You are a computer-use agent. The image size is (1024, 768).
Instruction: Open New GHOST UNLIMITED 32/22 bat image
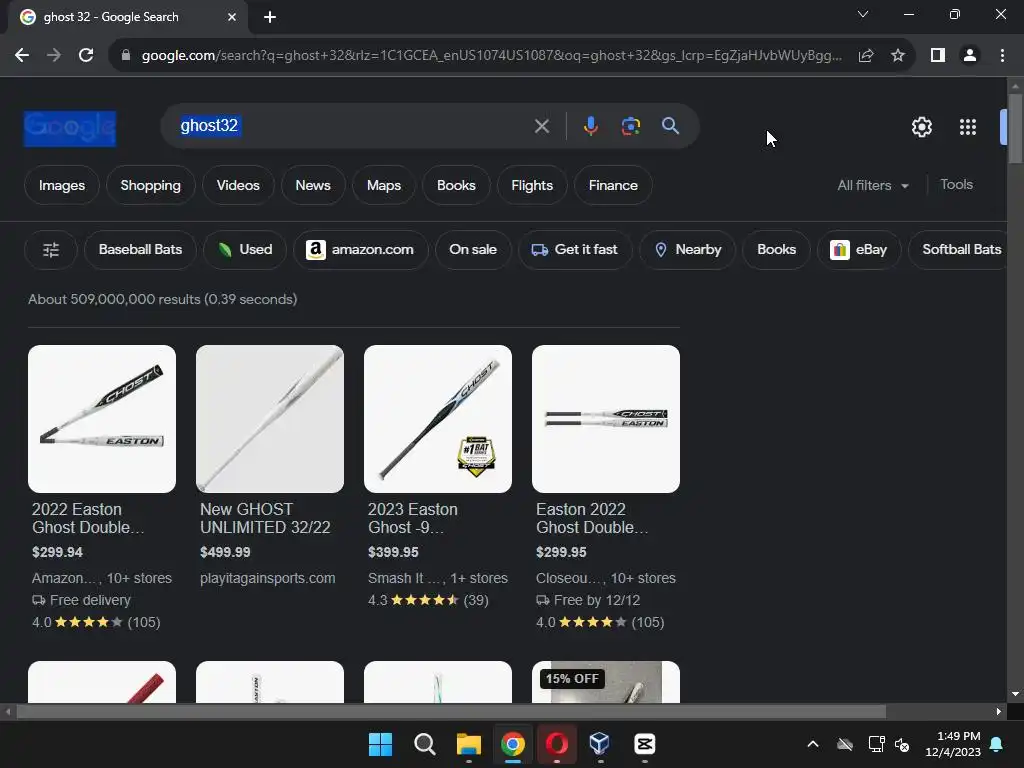tap(270, 419)
